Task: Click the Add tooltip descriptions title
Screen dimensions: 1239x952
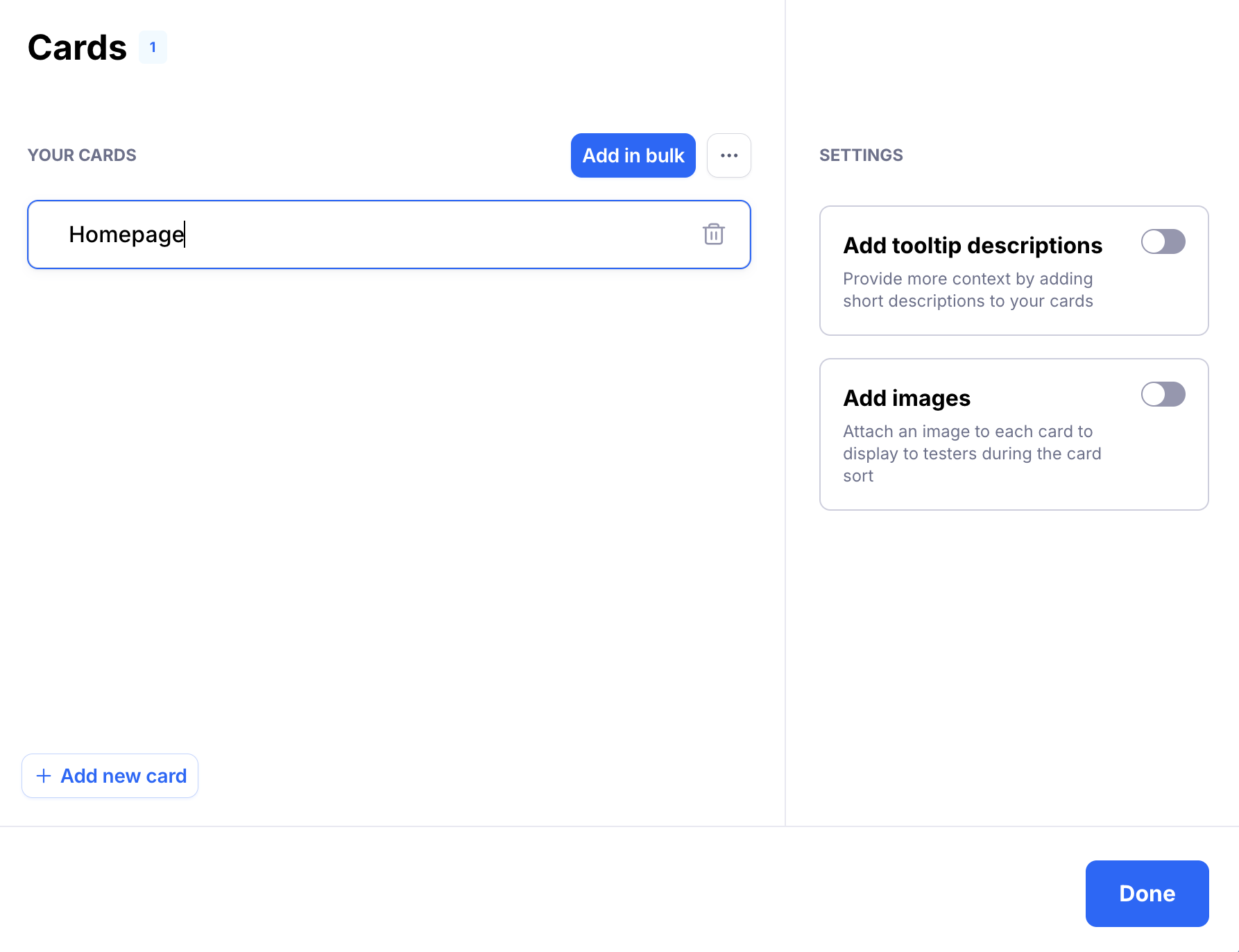Action: pyautogui.click(x=972, y=246)
